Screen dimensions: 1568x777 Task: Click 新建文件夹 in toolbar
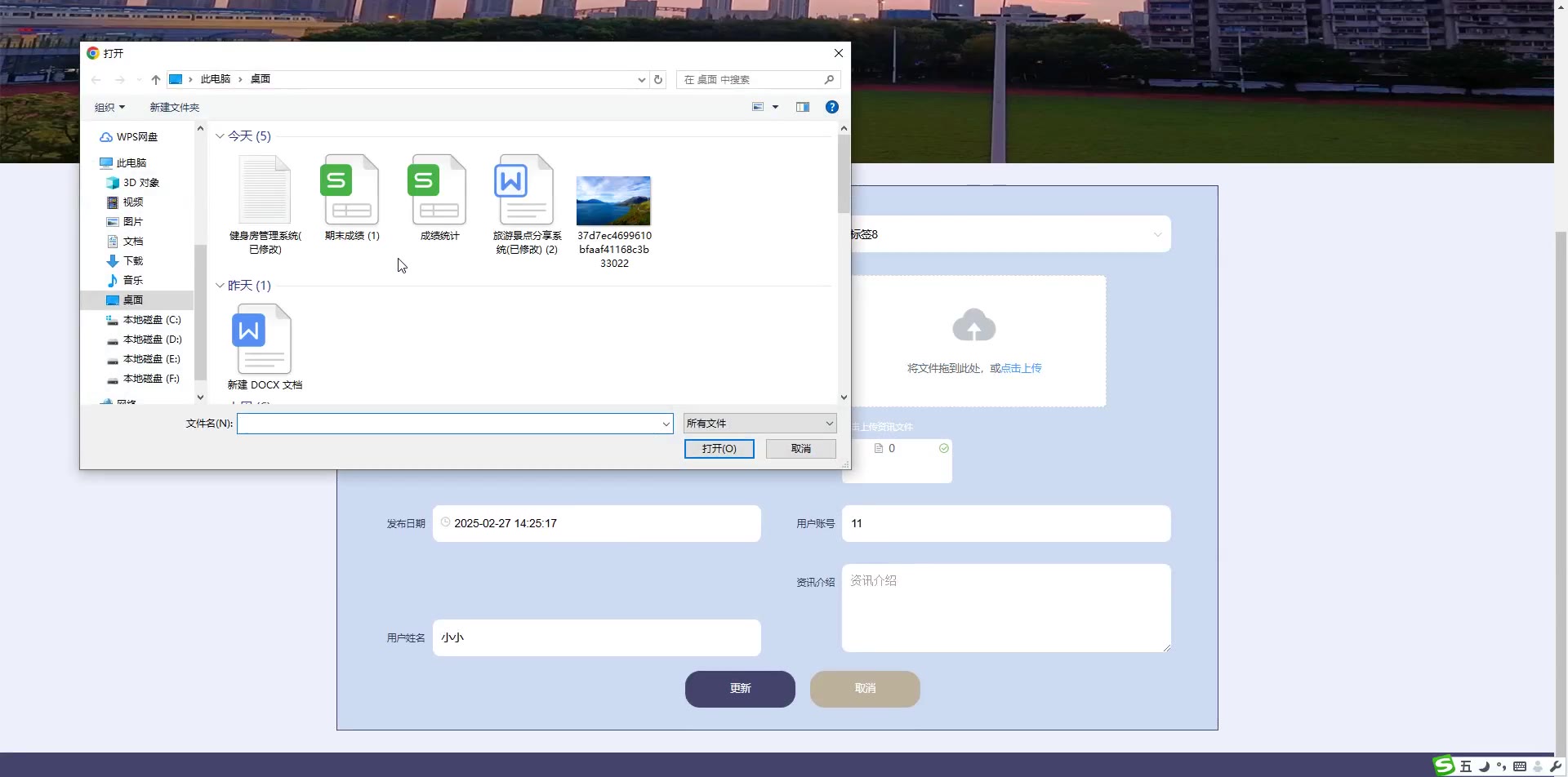pos(174,107)
